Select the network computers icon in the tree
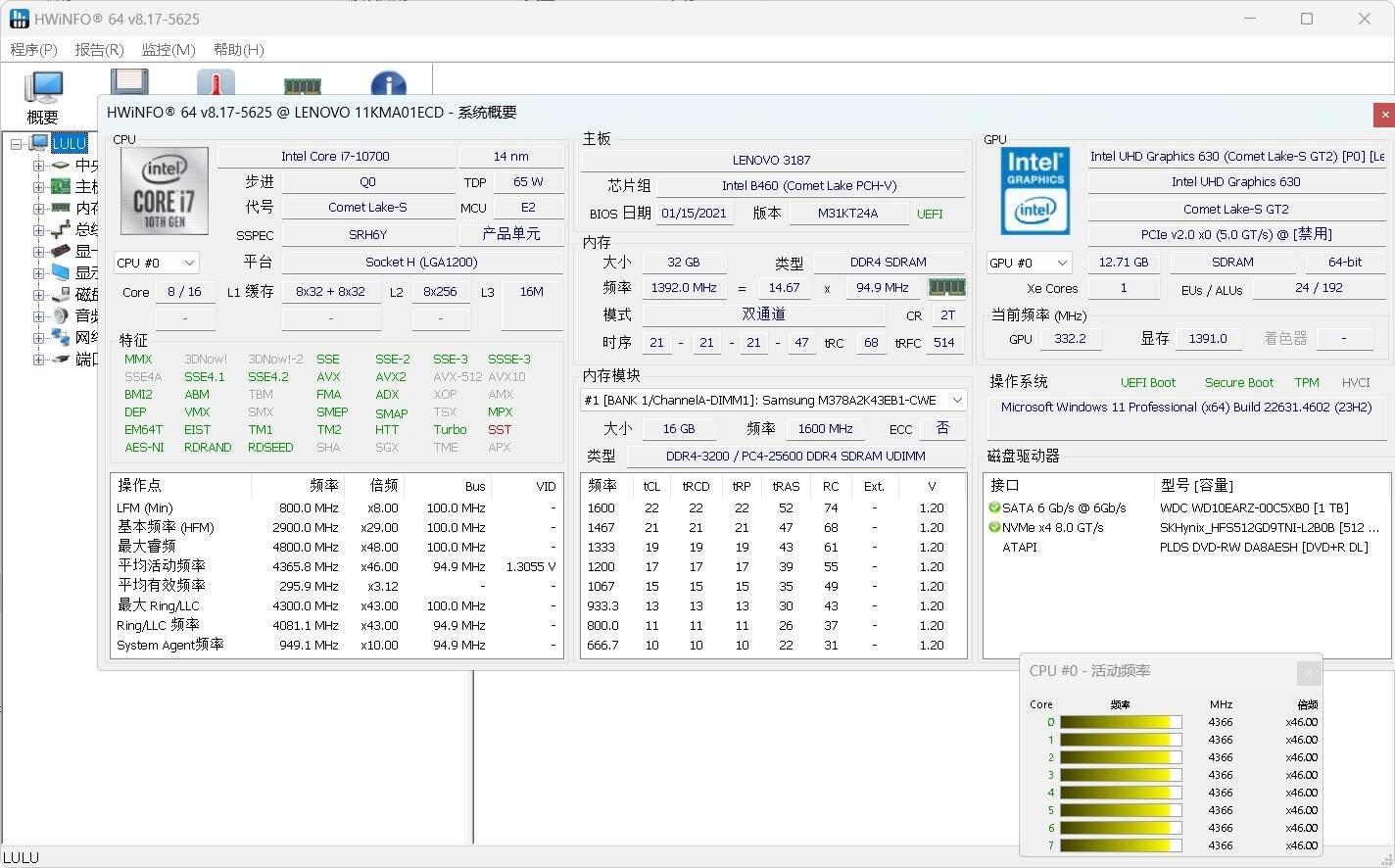 coord(61,337)
